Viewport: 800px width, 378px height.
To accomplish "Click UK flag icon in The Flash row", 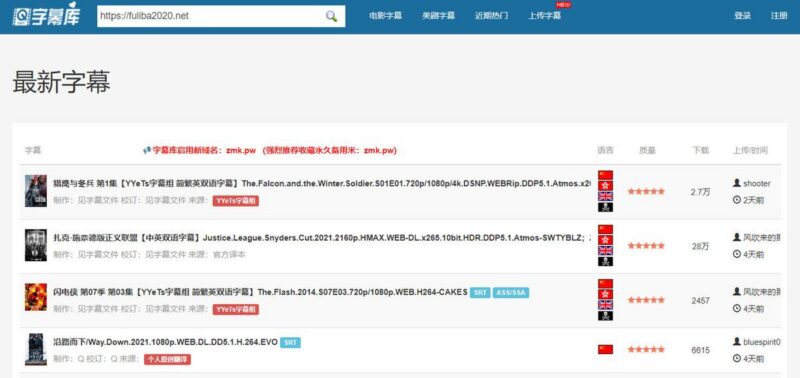I will [x=606, y=306].
